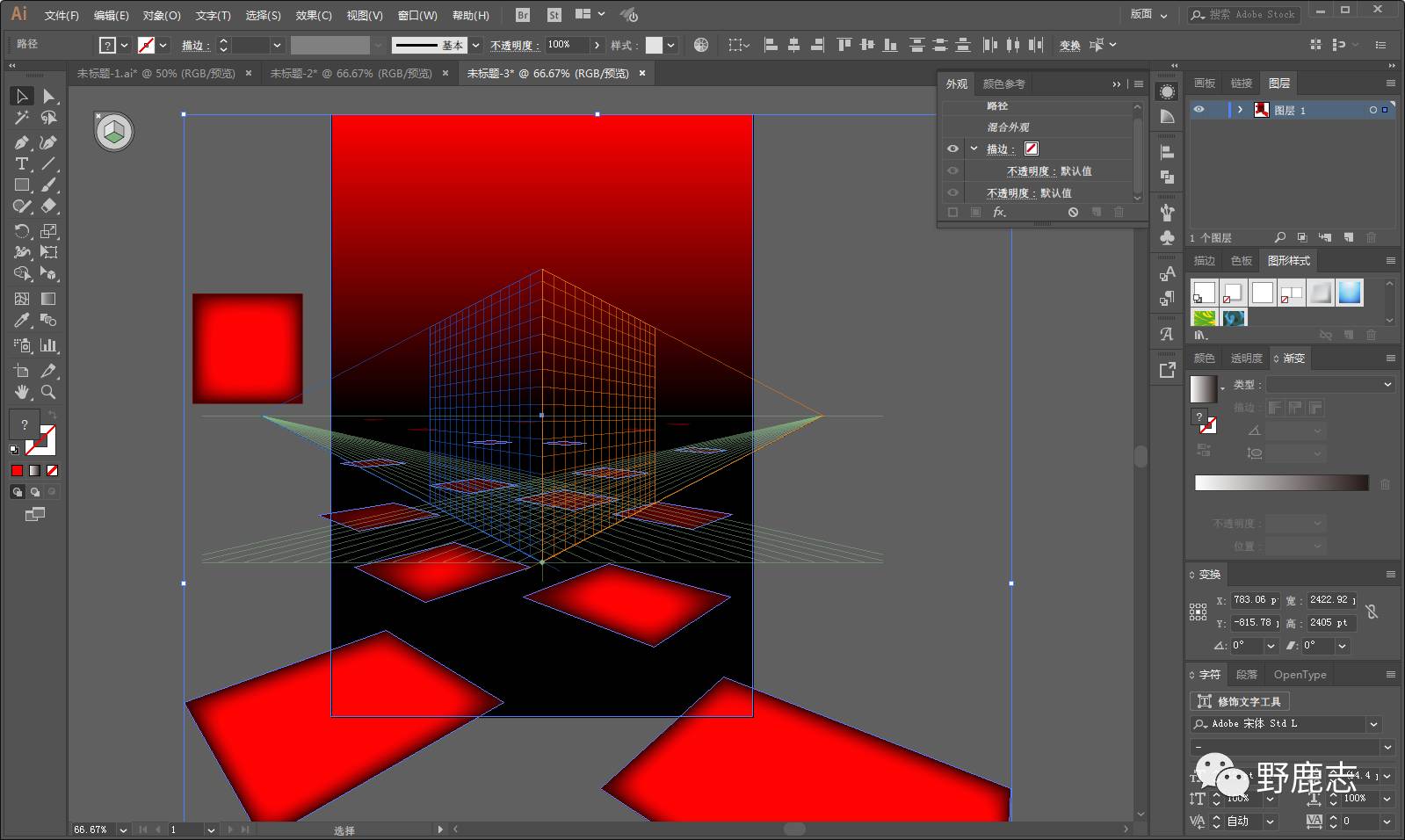Toggle constrain width and height proportions
The width and height of the screenshot is (1405, 840).
click(1372, 611)
